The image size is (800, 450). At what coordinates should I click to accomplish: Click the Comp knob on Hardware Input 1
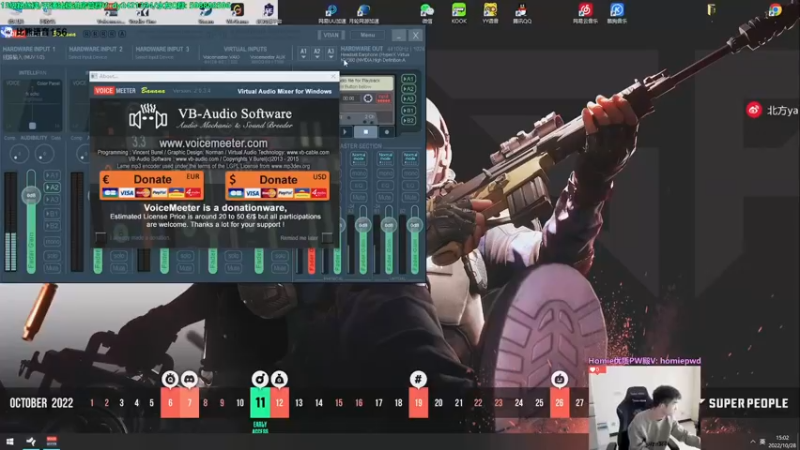(x=19, y=153)
